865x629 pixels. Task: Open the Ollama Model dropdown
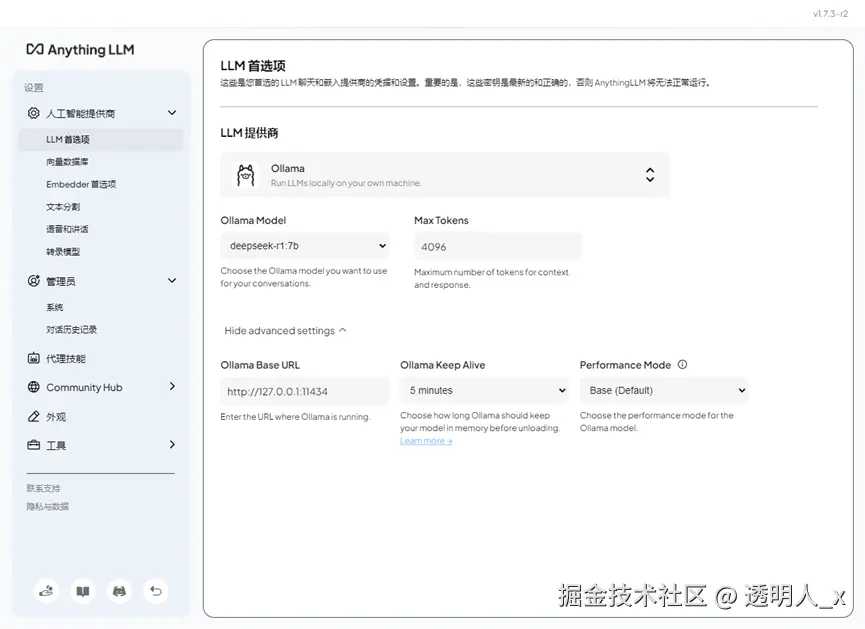pyautogui.click(x=305, y=246)
